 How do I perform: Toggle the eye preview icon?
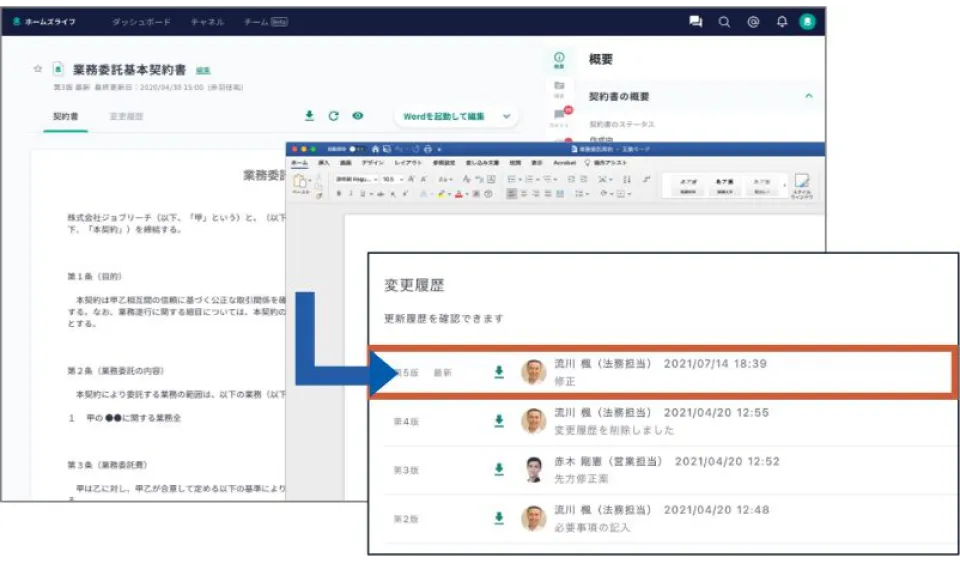point(358,116)
